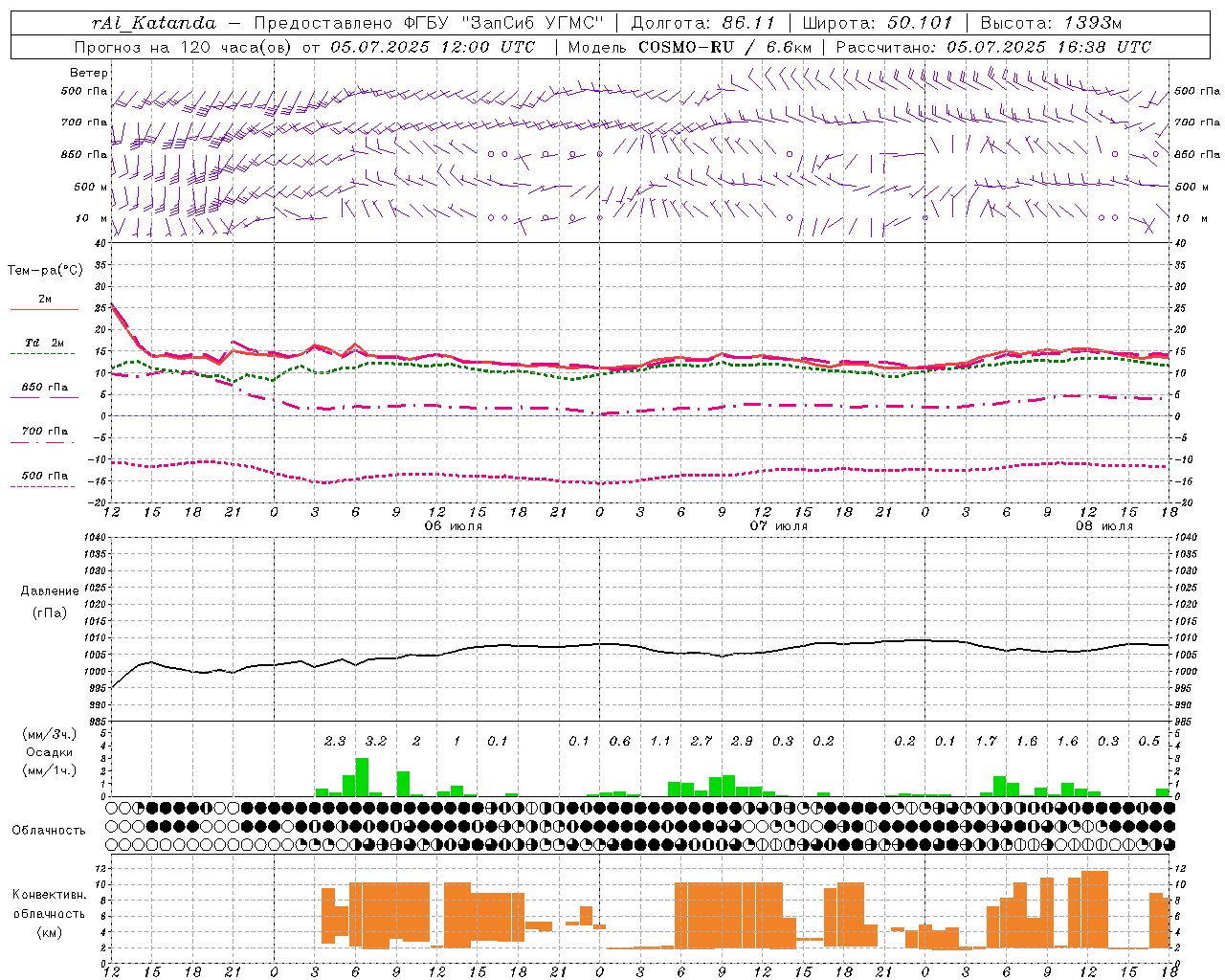This screenshot has width=1225, height=980.
Task: Select the 06 июля date label
Action: click(454, 526)
